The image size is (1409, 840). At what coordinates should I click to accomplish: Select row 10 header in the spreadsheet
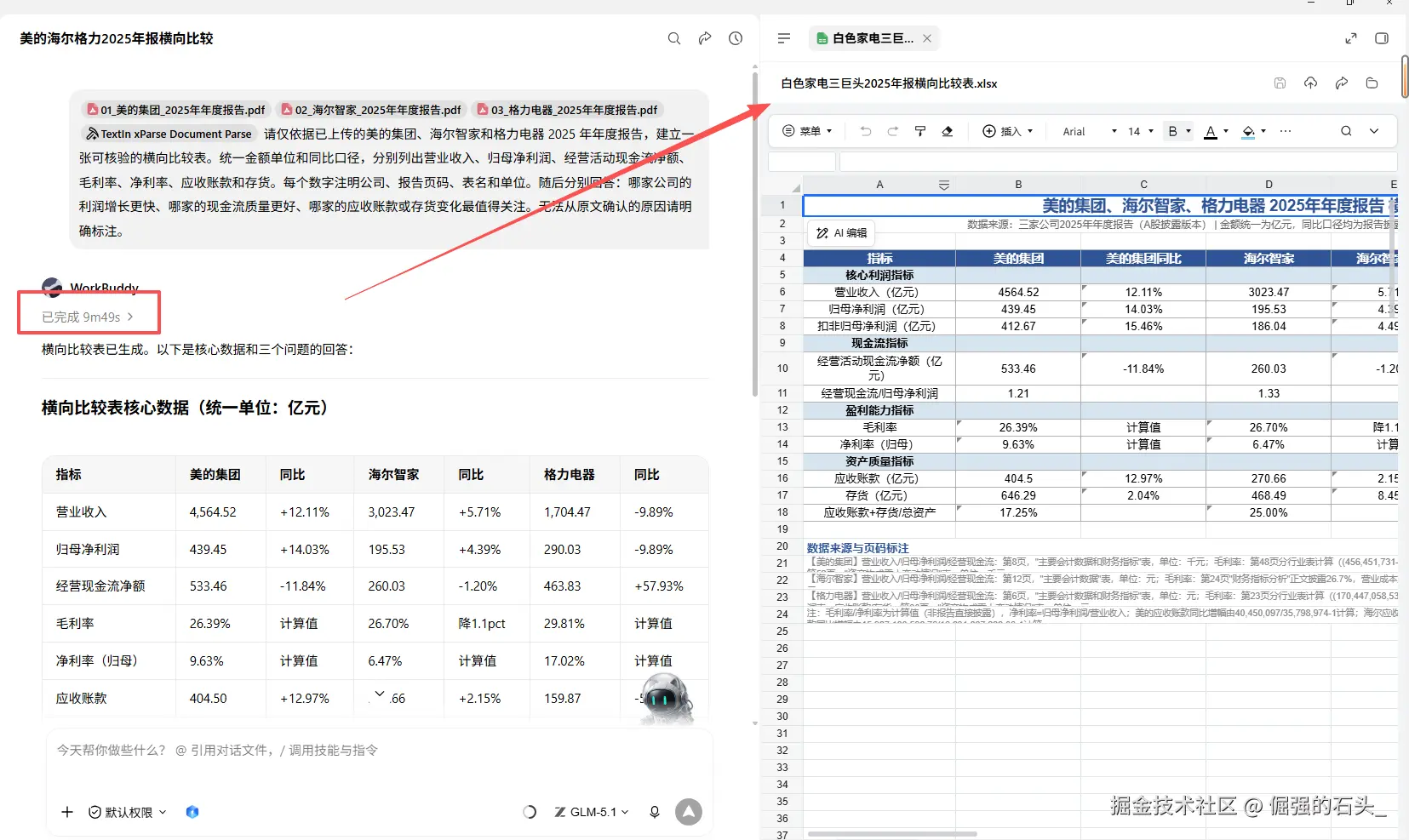click(x=782, y=369)
